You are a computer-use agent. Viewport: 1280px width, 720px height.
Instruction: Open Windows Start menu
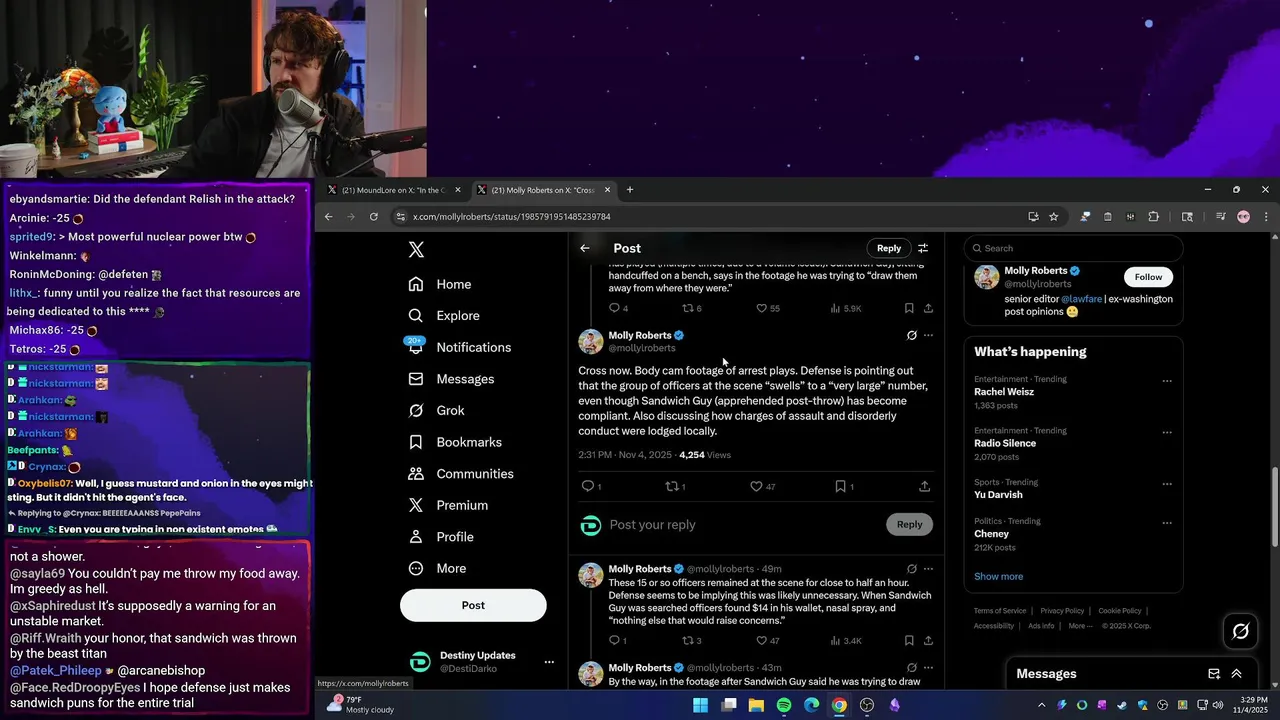[x=701, y=705]
